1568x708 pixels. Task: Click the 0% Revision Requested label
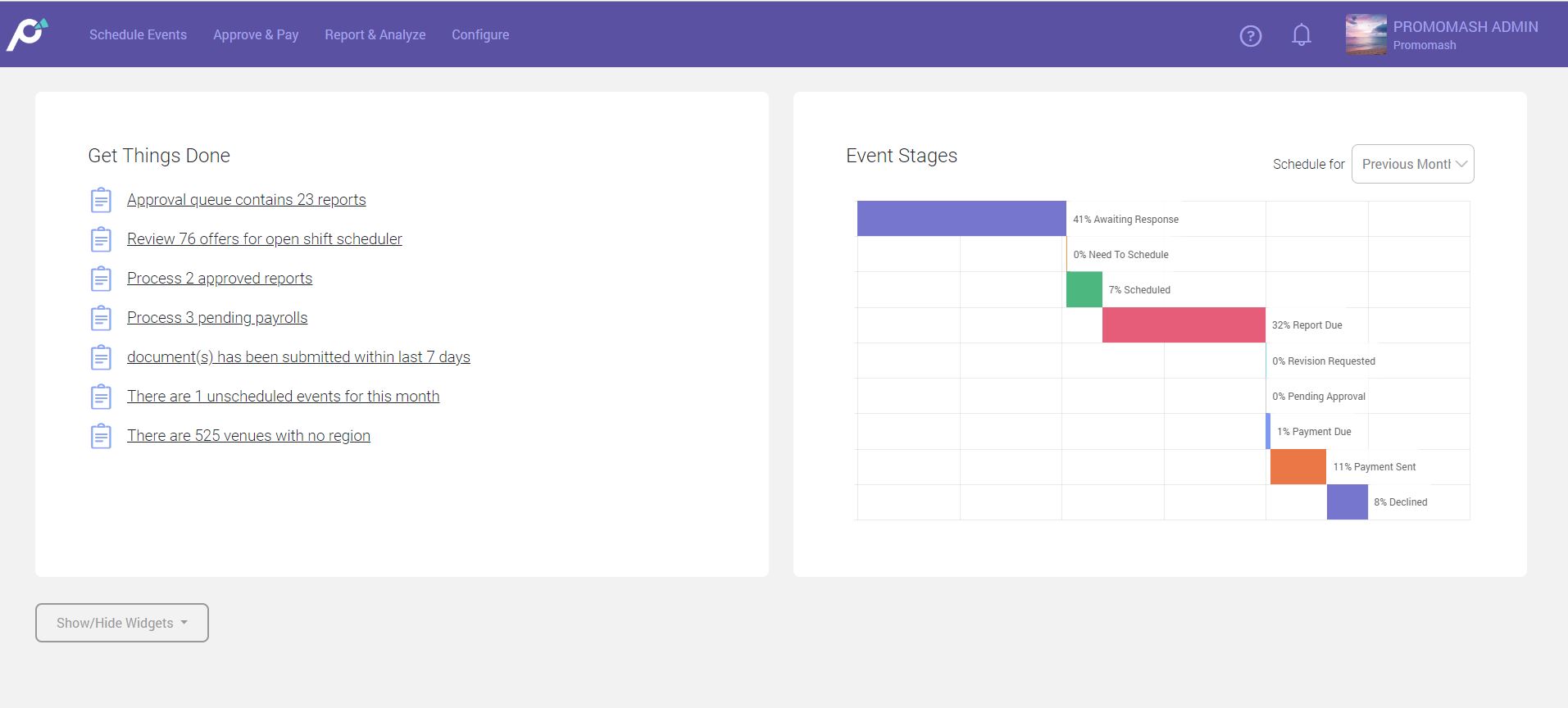pos(1324,361)
